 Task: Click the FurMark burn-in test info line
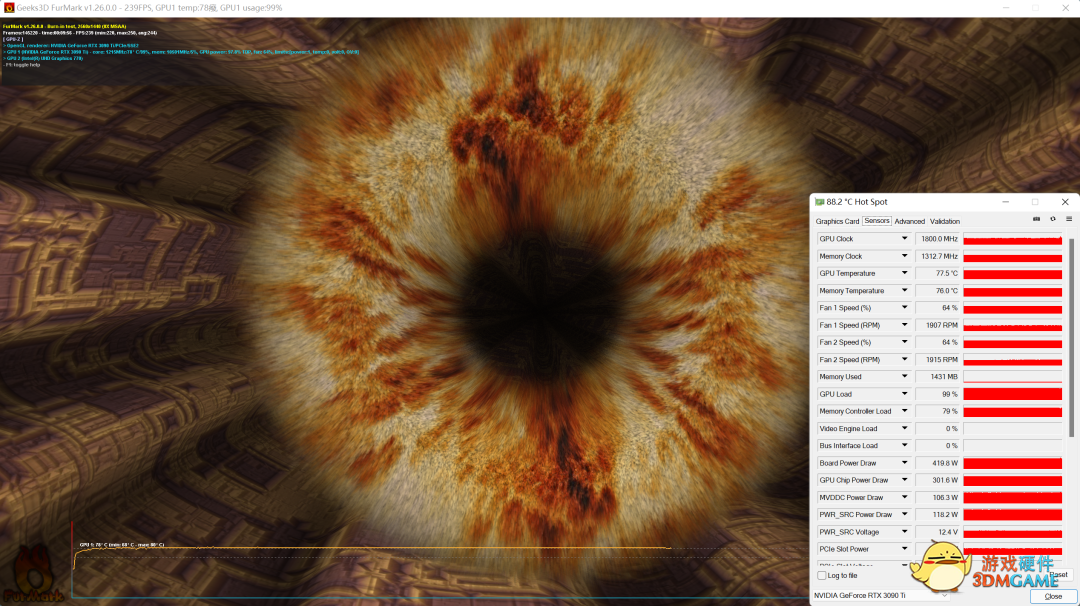tap(65, 26)
